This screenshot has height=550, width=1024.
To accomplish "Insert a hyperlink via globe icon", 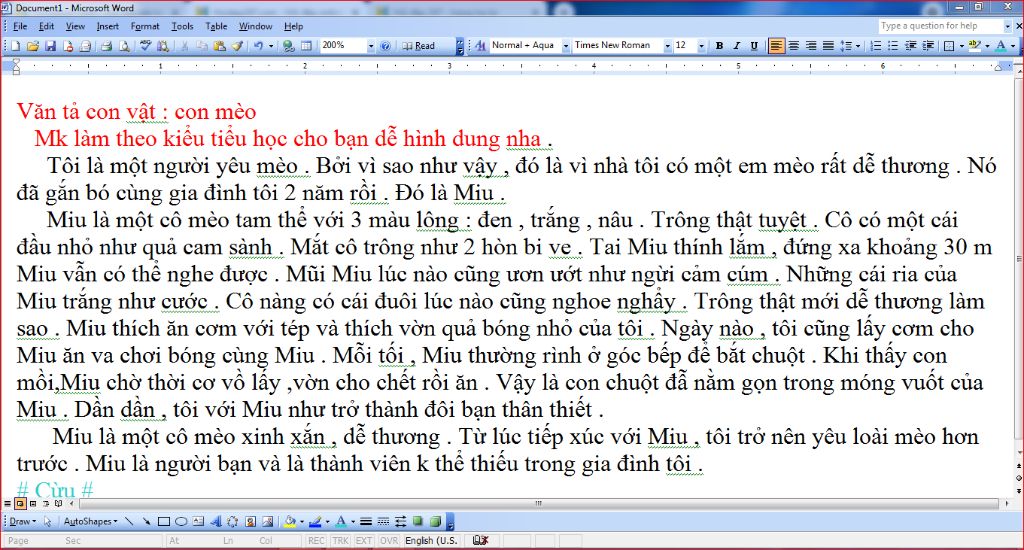I will click(x=288, y=46).
